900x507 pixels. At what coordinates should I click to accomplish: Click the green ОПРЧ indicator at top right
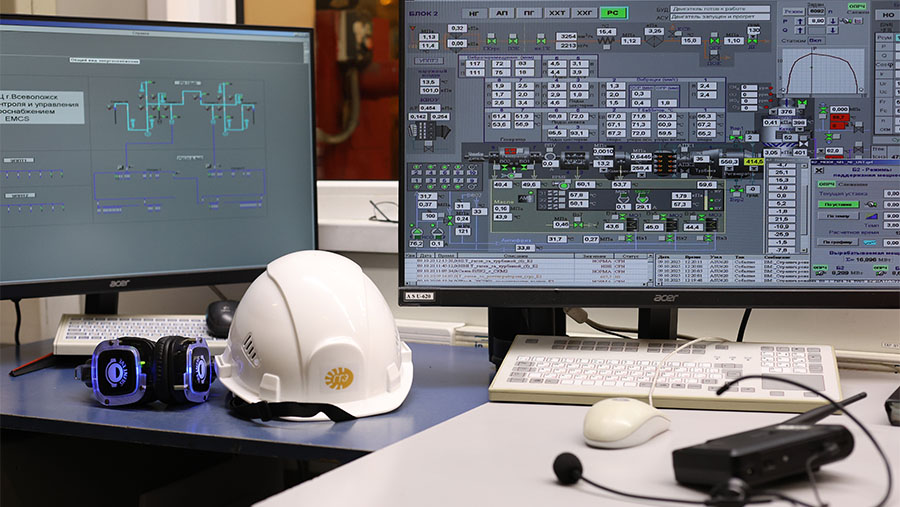(x=856, y=6)
